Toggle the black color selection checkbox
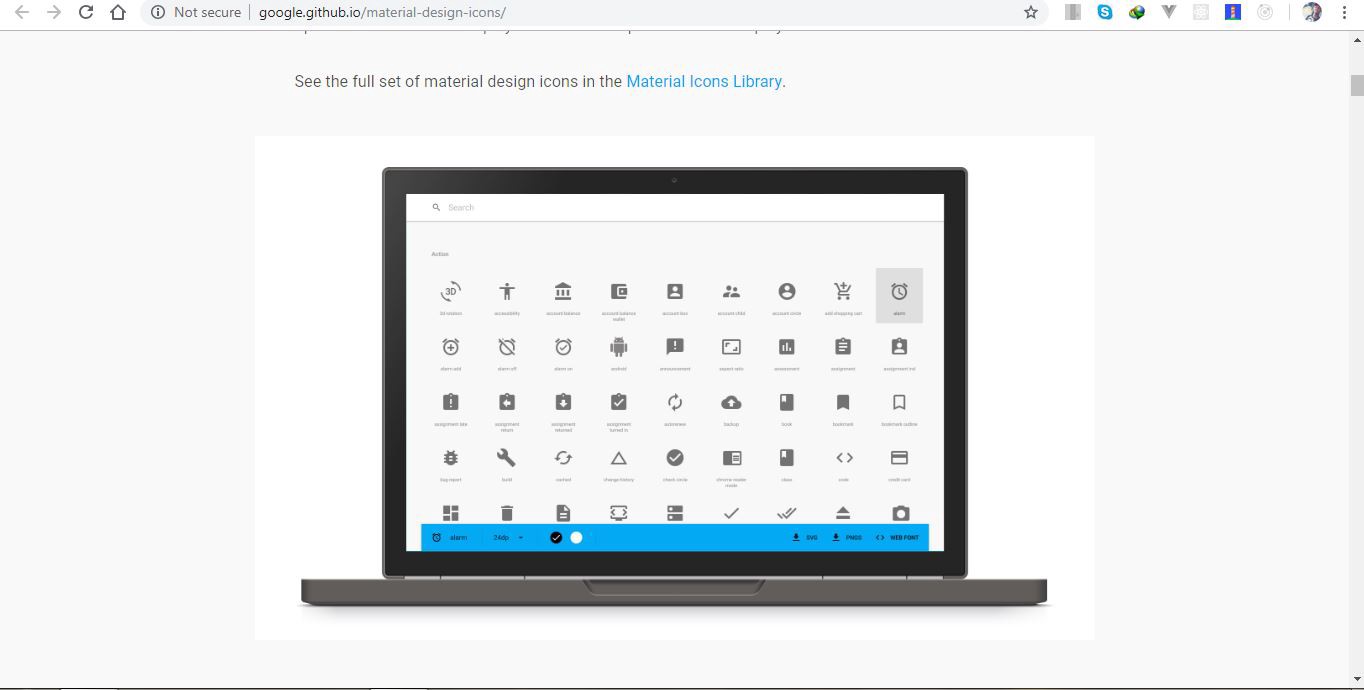Image resolution: width=1364 pixels, height=690 pixels. pos(555,537)
